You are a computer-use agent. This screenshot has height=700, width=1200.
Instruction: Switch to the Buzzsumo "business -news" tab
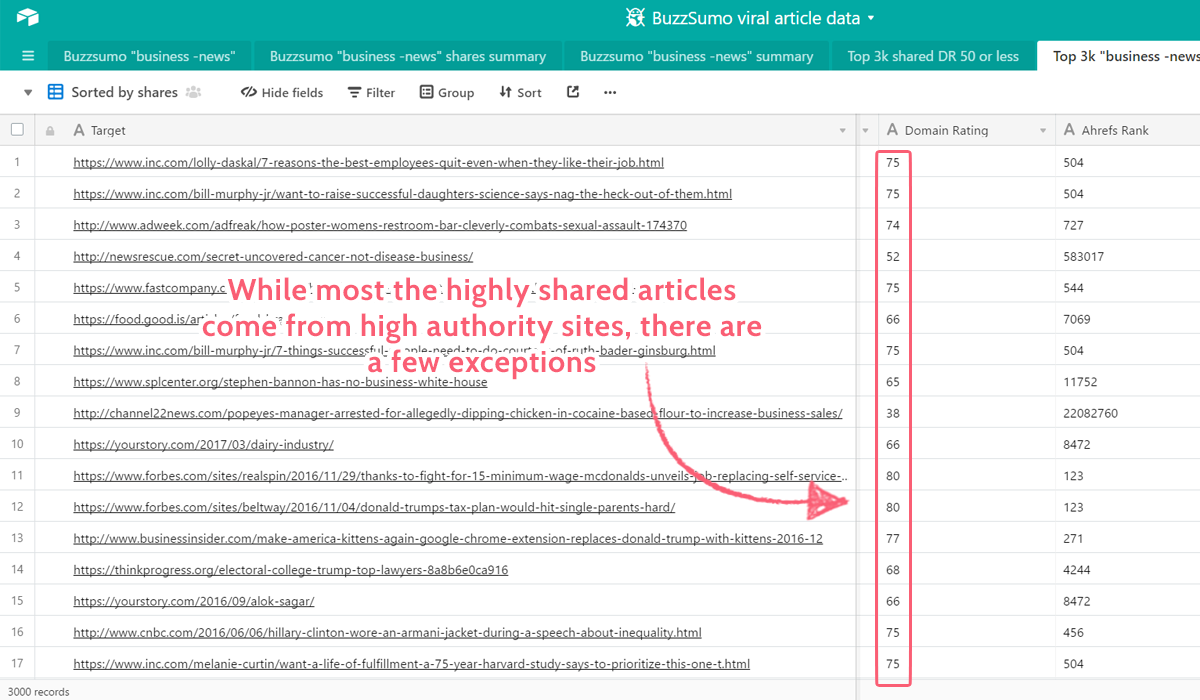coord(149,56)
